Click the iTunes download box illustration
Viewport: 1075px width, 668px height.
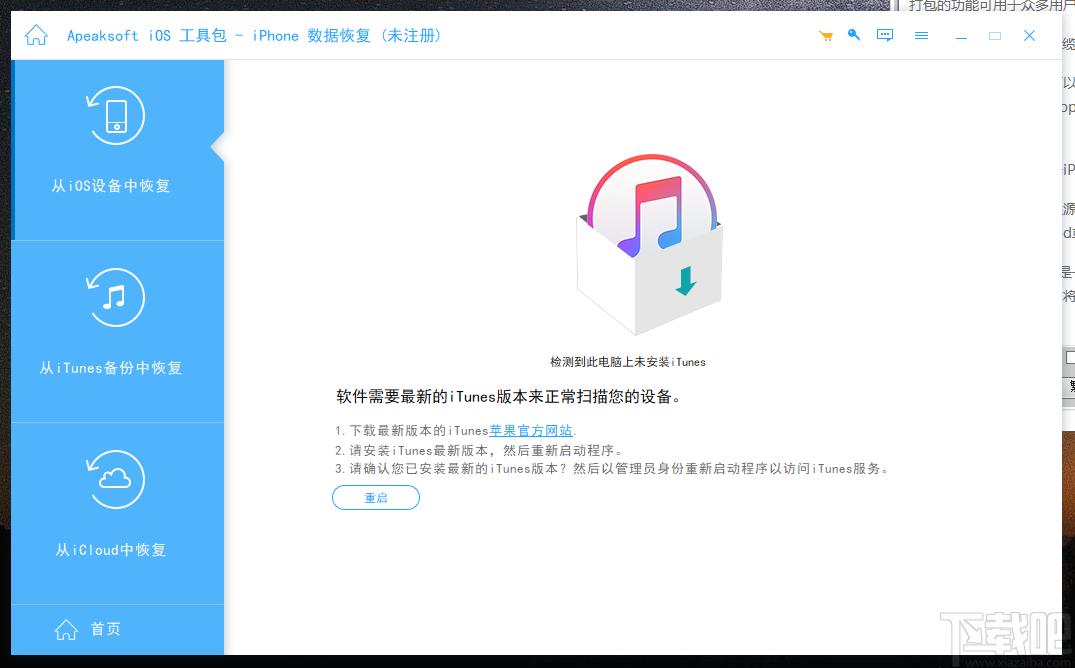pyautogui.click(x=650, y=245)
